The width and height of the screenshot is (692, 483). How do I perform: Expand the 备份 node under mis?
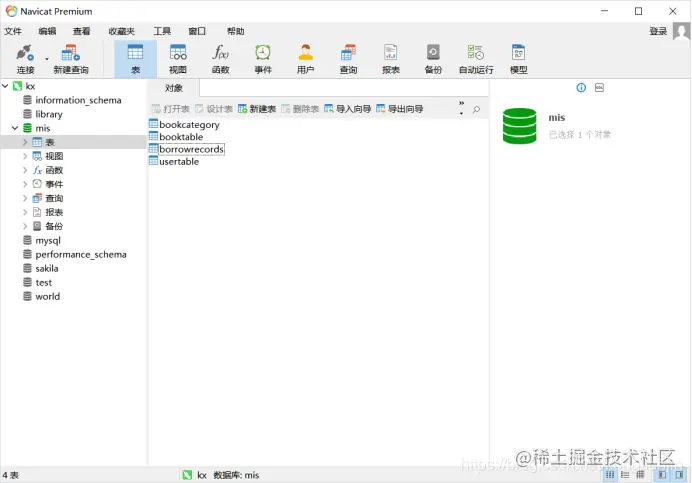point(25,226)
